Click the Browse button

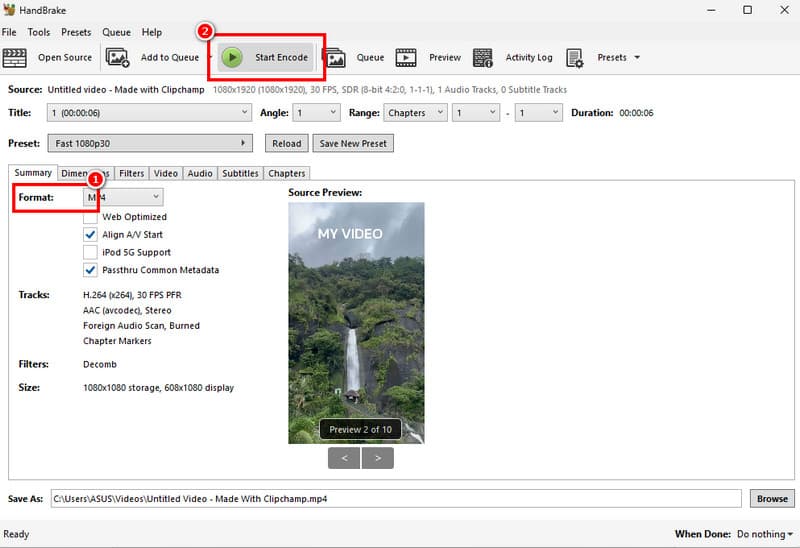point(772,498)
